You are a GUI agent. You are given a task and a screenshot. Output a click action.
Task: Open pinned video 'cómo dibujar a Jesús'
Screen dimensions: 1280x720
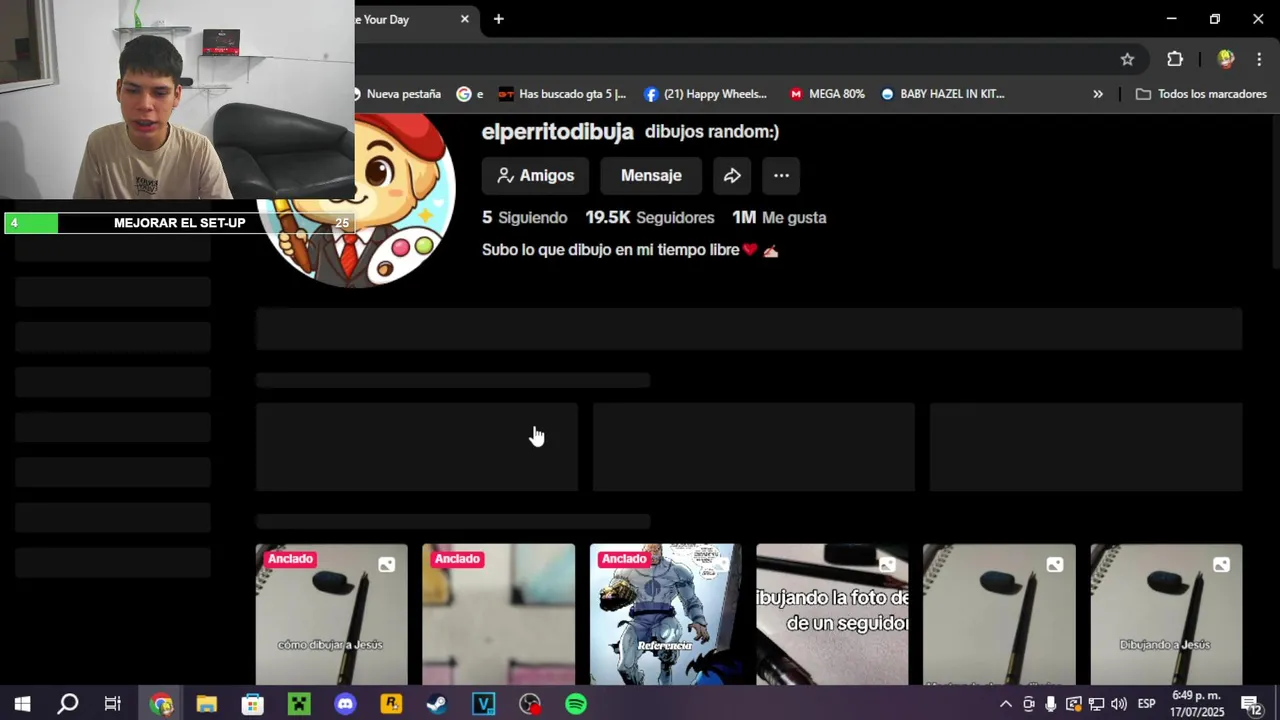pyautogui.click(x=331, y=614)
